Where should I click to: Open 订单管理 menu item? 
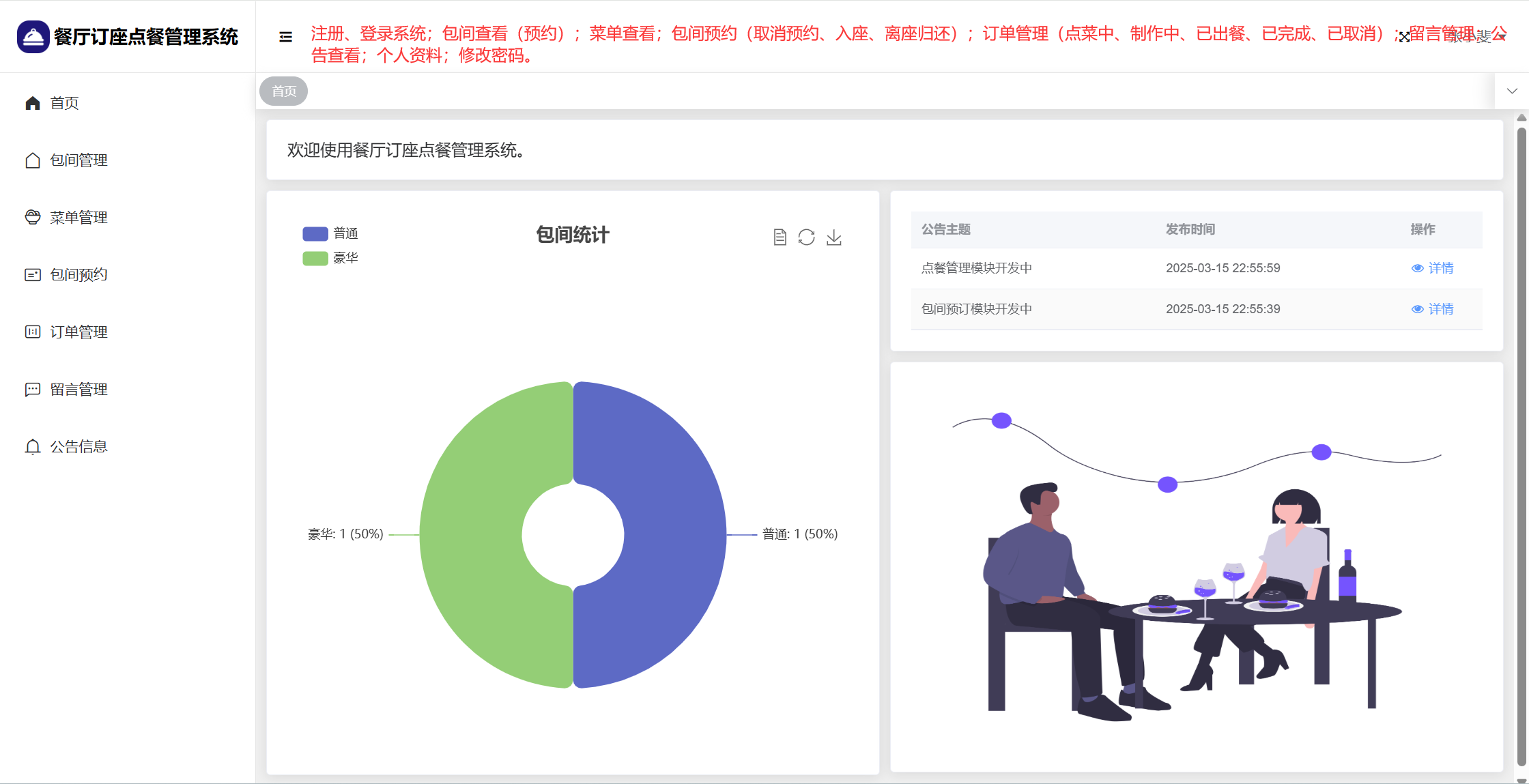78,332
